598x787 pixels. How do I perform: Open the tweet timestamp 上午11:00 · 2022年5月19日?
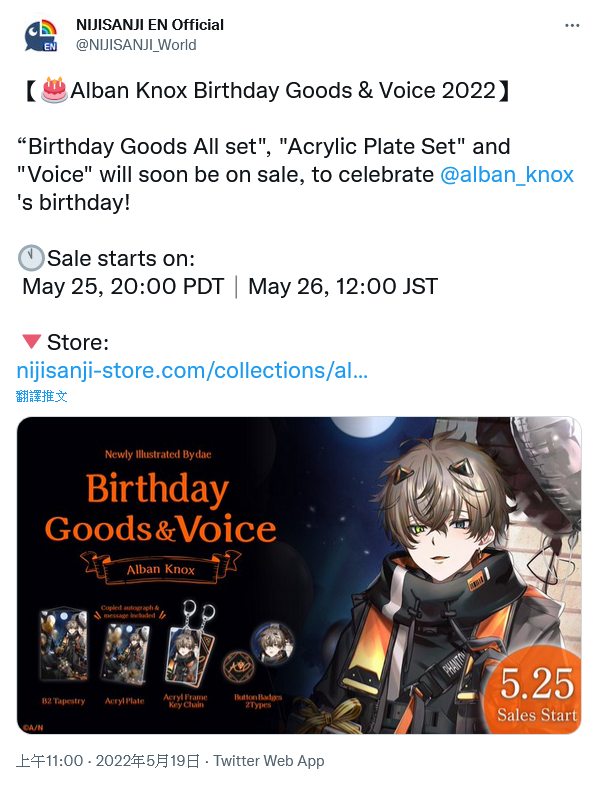[x=108, y=761]
